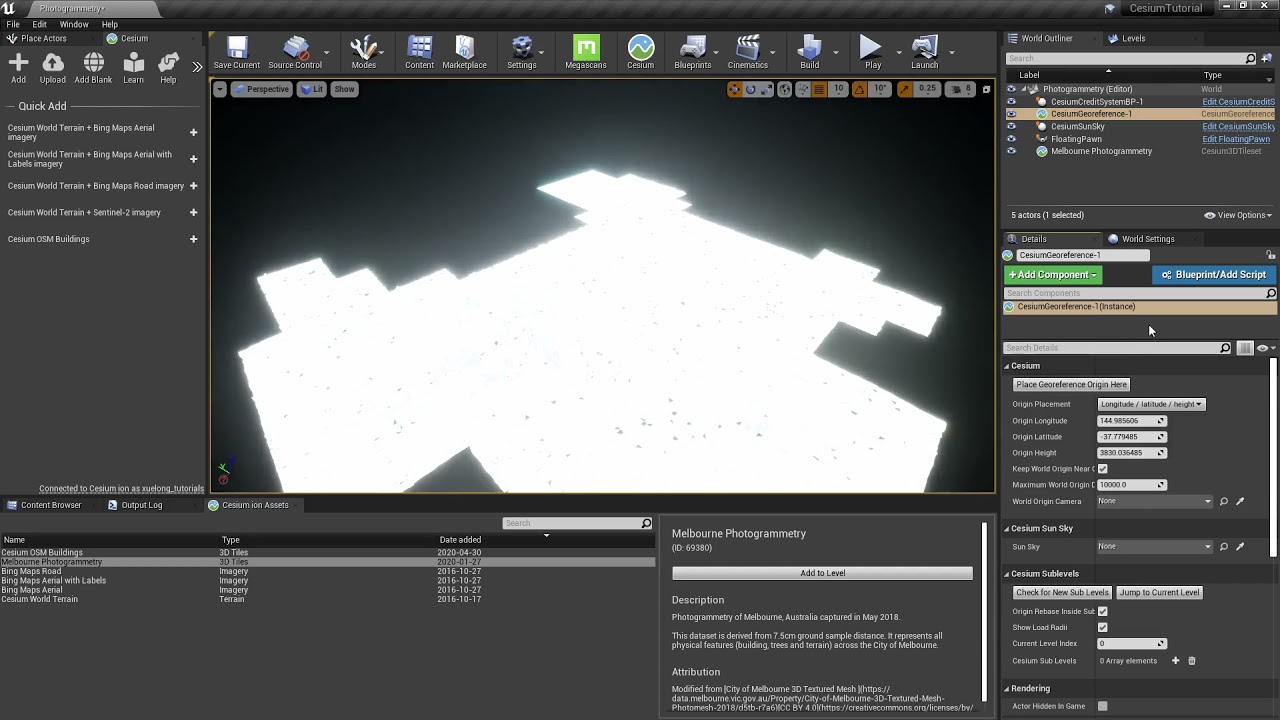Open the Marketplace toolbar icon
Viewport: 1280px width, 720px height.
click(464, 52)
